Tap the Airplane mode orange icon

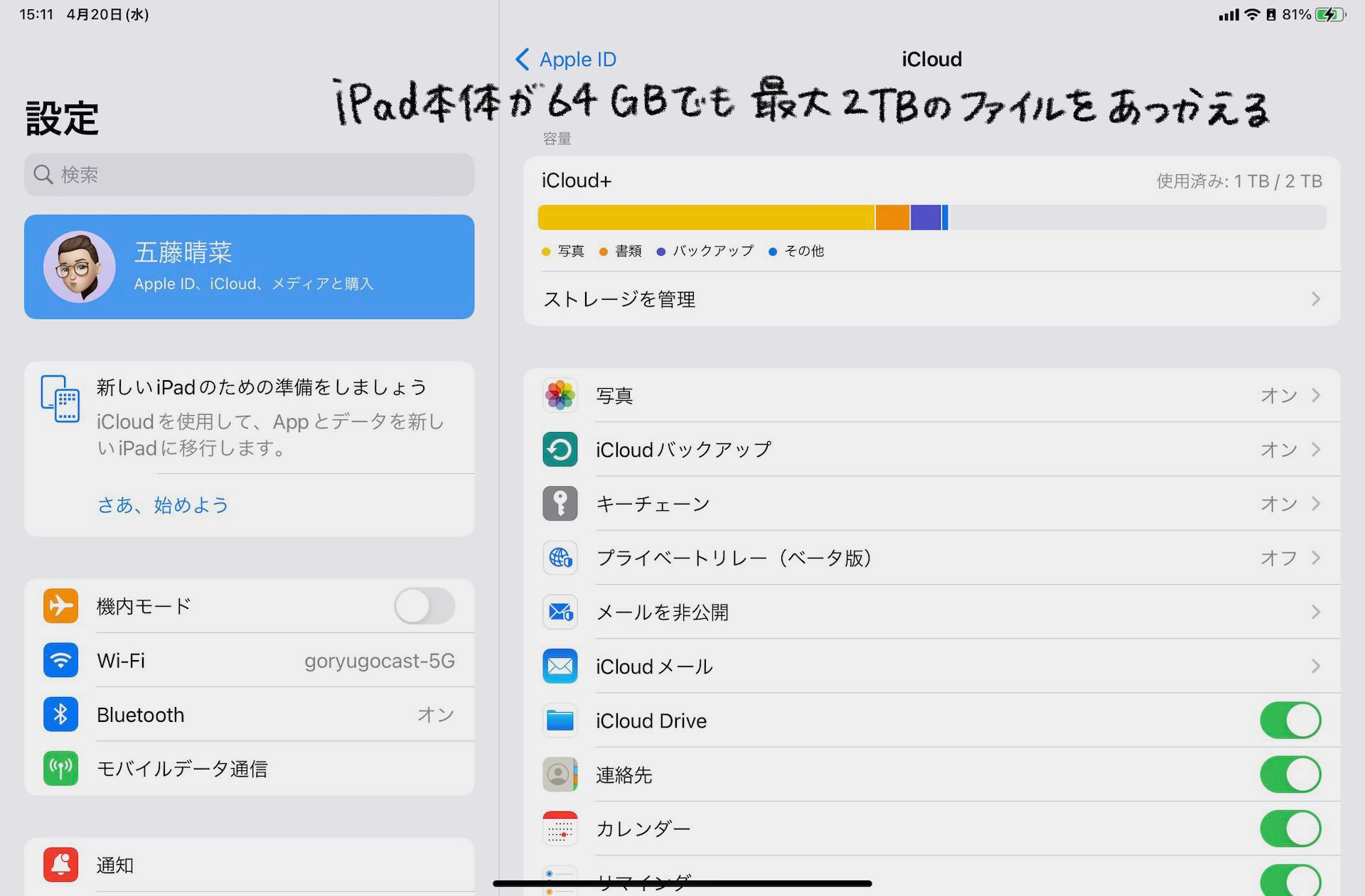(60, 606)
